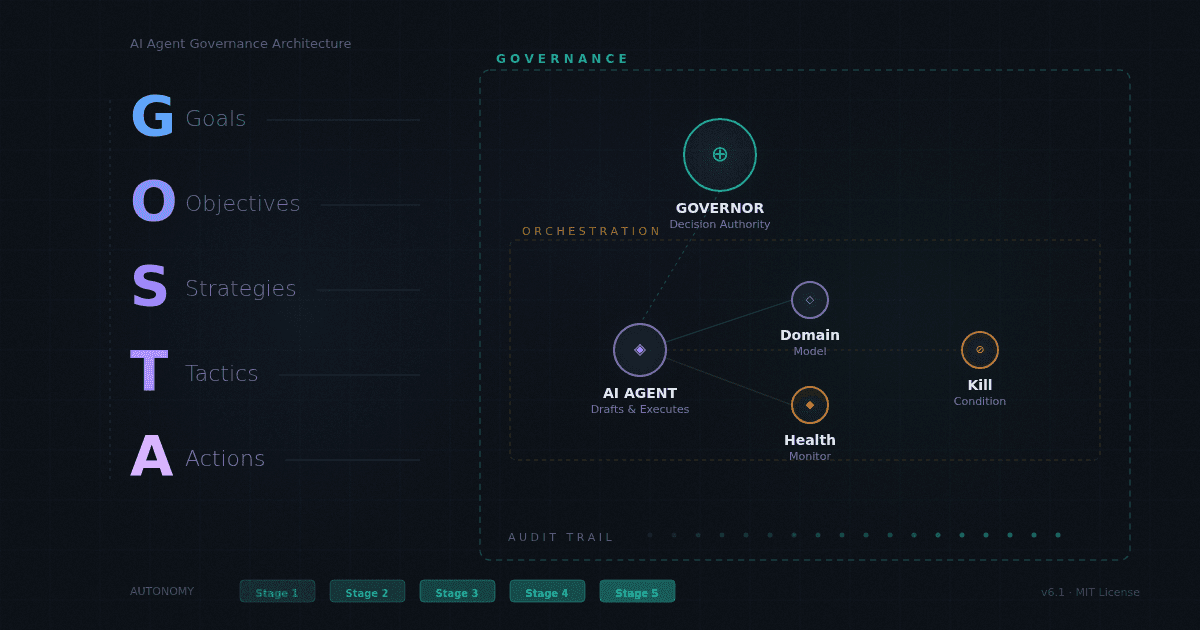The height and width of the screenshot is (630, 1200).
Task: Open the Tactics entry from the left list
Action: [222, 372]
